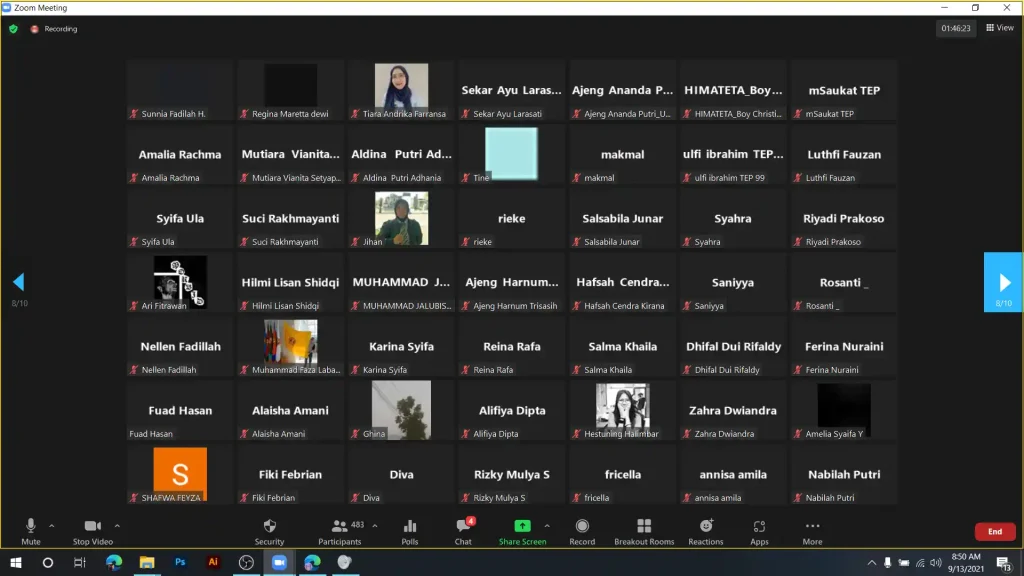Select the Fuad Hasan participant tile

coord(180,411)
